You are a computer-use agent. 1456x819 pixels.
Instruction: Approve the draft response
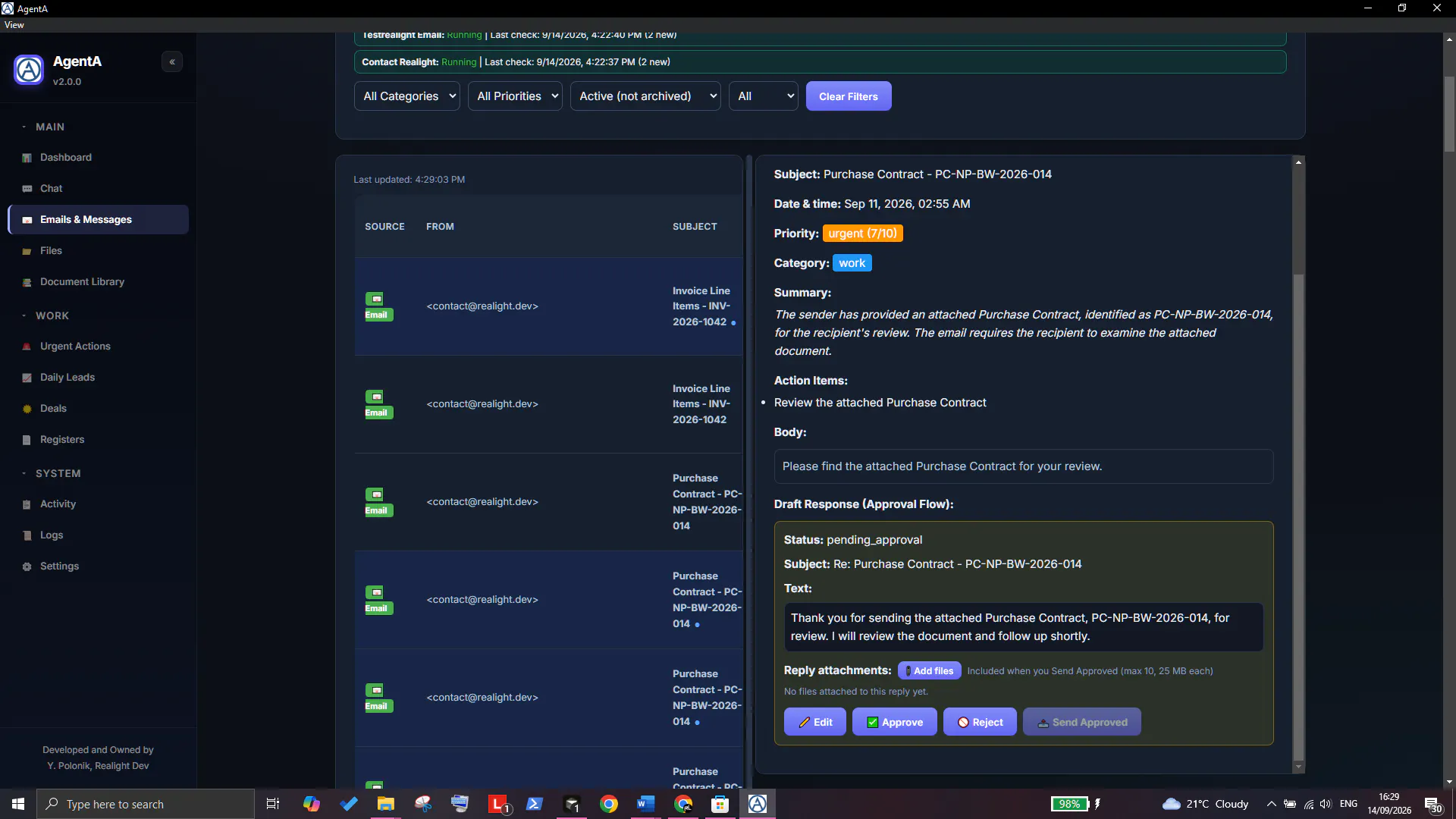[895, 723]
